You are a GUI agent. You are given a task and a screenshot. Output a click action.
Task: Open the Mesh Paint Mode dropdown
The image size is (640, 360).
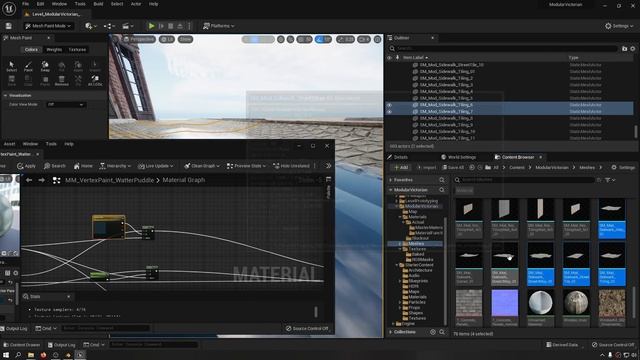pos(48,26)
